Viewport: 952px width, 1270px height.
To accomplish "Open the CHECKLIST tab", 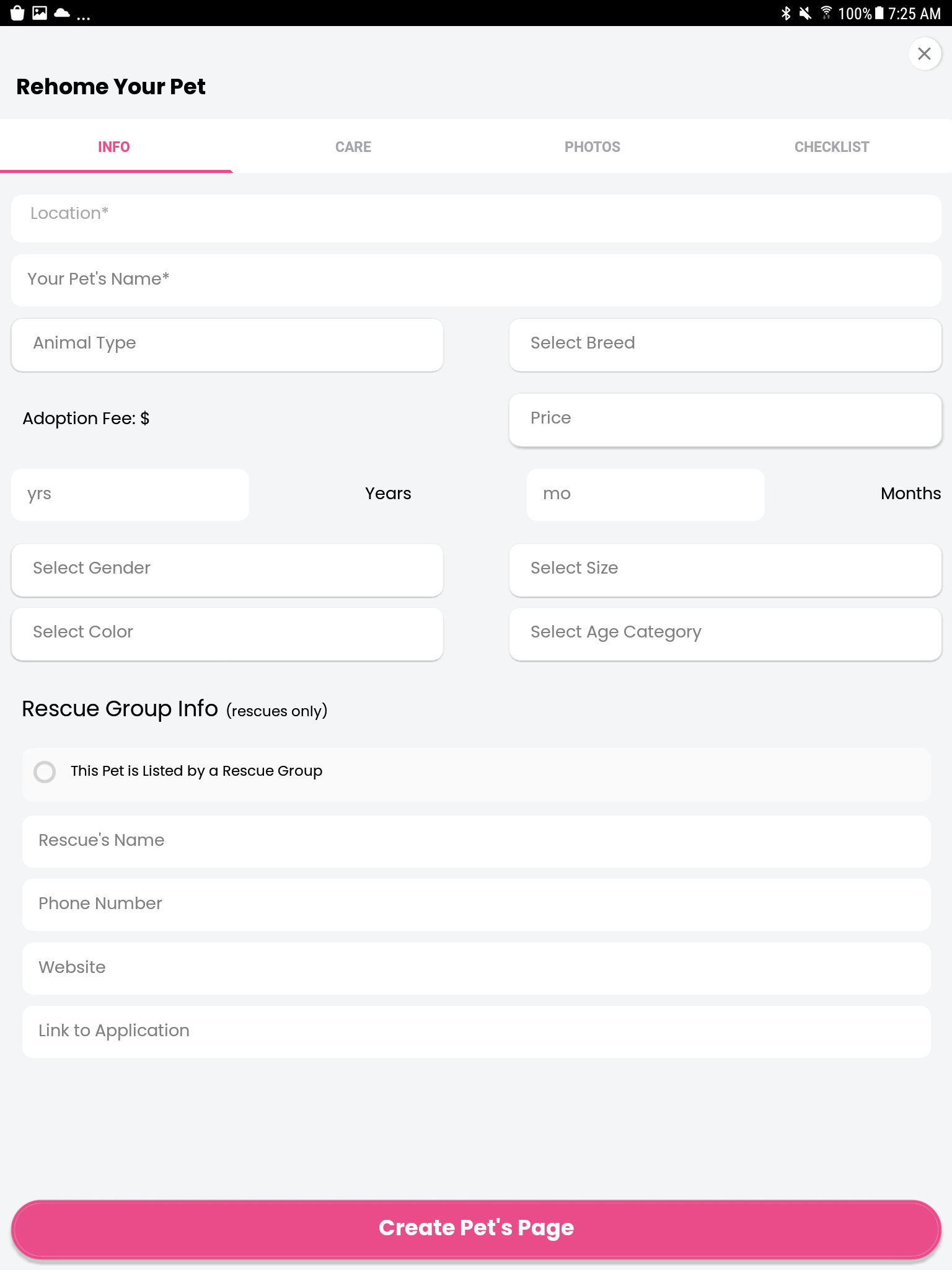I will (x=831, y=147).
